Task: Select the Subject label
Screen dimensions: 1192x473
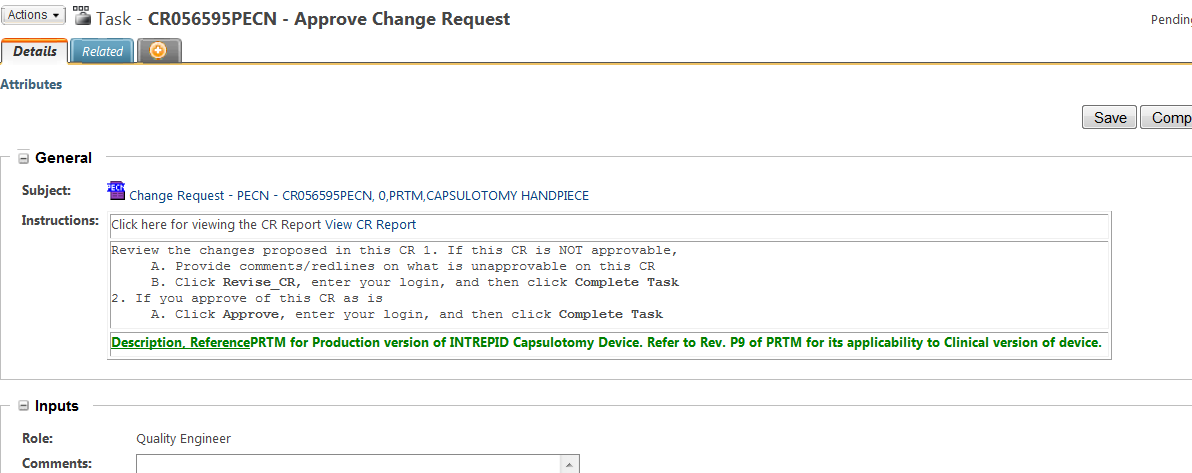Action: pyautogui.click(x=46, y=190)
